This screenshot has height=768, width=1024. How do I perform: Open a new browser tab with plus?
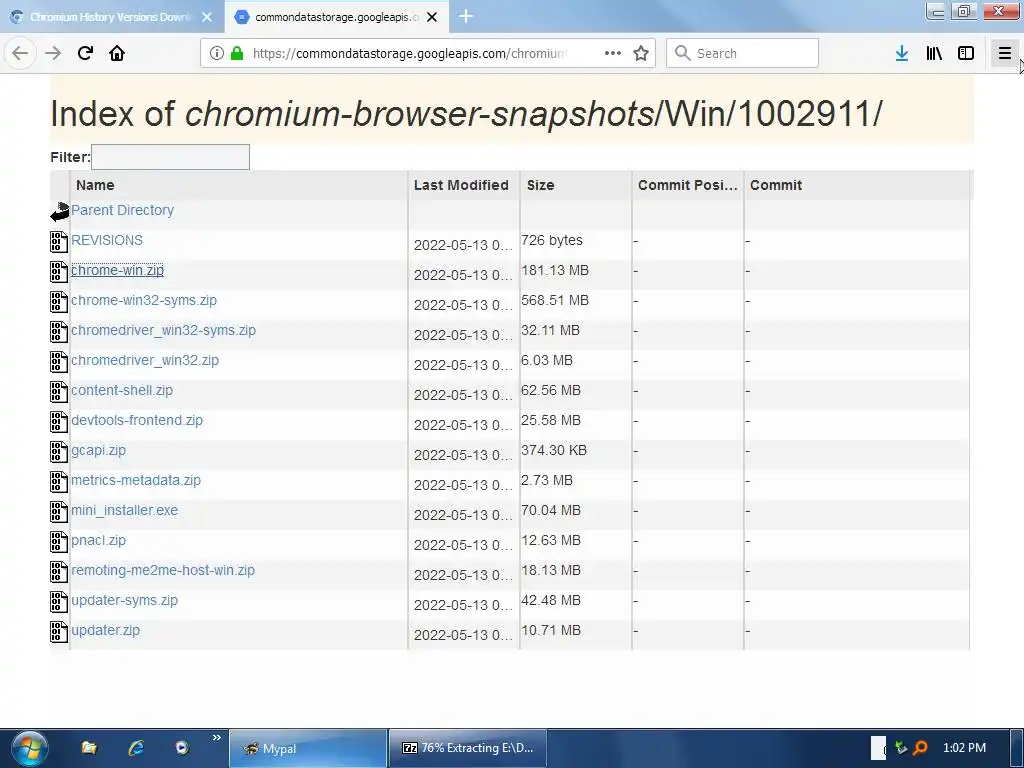pos(466,16)
